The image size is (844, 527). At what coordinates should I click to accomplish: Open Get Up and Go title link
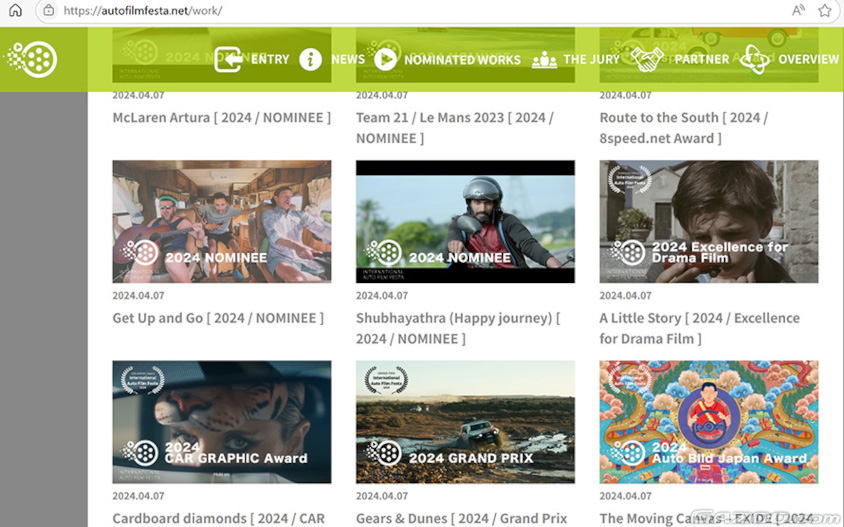[217, 318]
